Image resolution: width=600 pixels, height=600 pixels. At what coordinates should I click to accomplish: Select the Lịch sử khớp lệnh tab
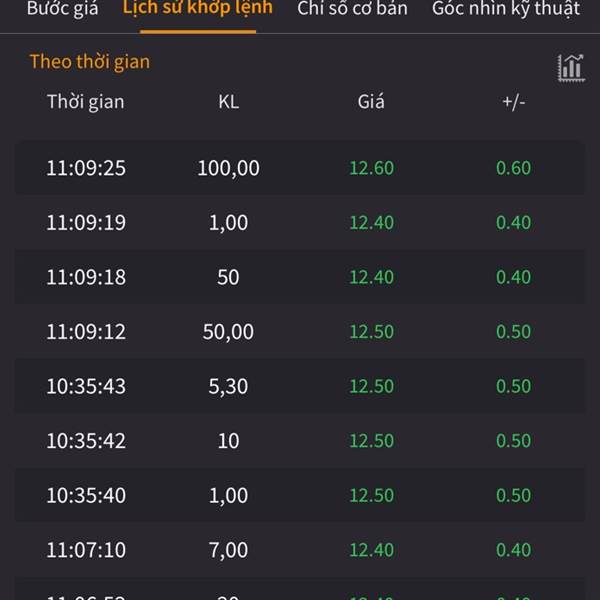(197, 8)
